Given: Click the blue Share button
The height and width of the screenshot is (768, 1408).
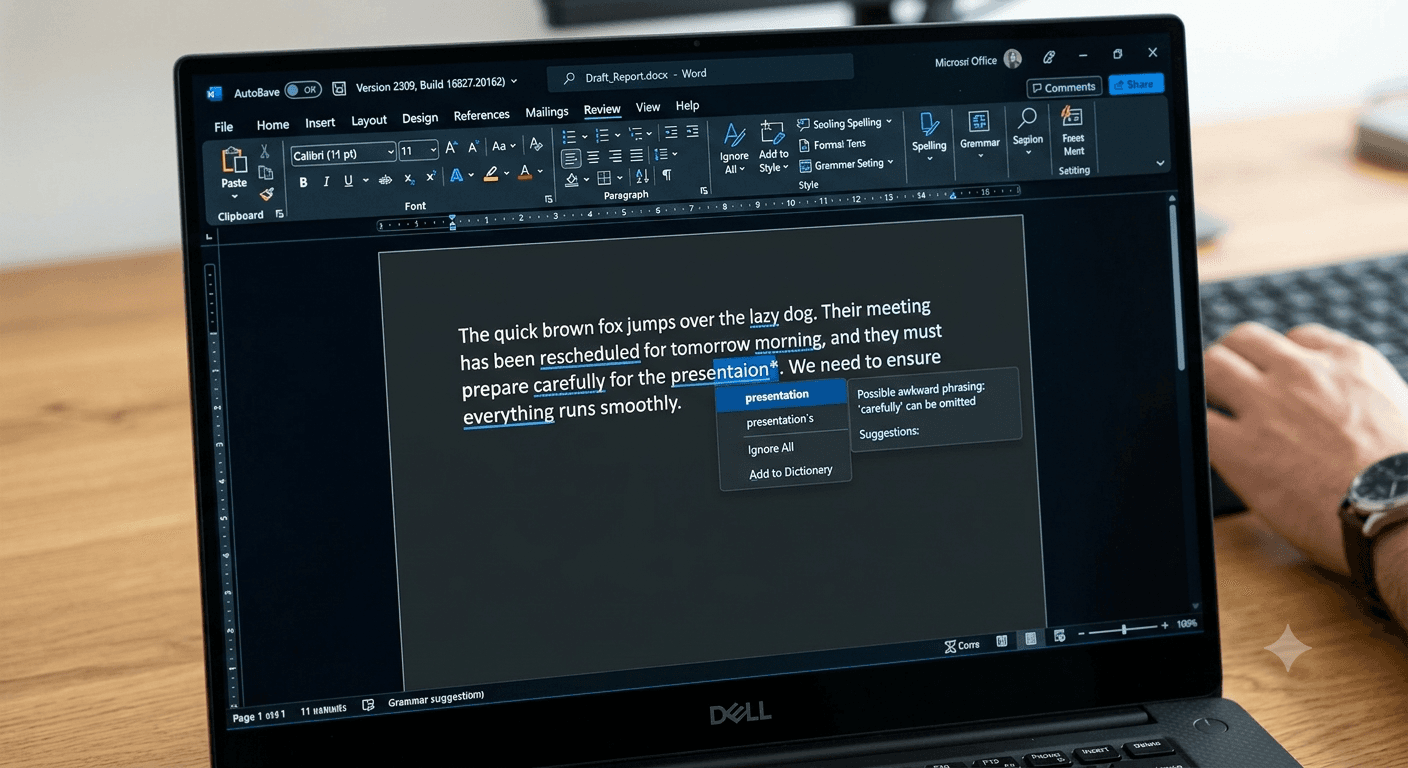Looking at the screenshot, I should pyautogui.click(x=1135, y=85).
